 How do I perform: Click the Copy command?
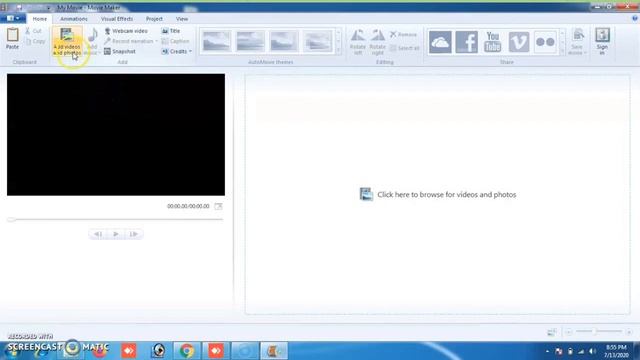click(x=35, y=41)
